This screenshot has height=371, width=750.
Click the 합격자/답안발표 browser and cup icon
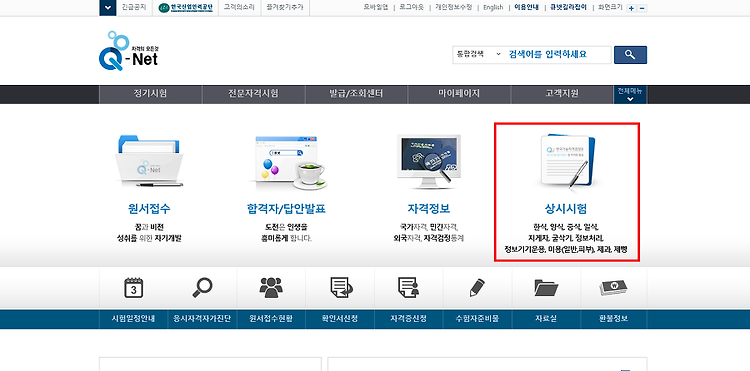pos(289,162)
